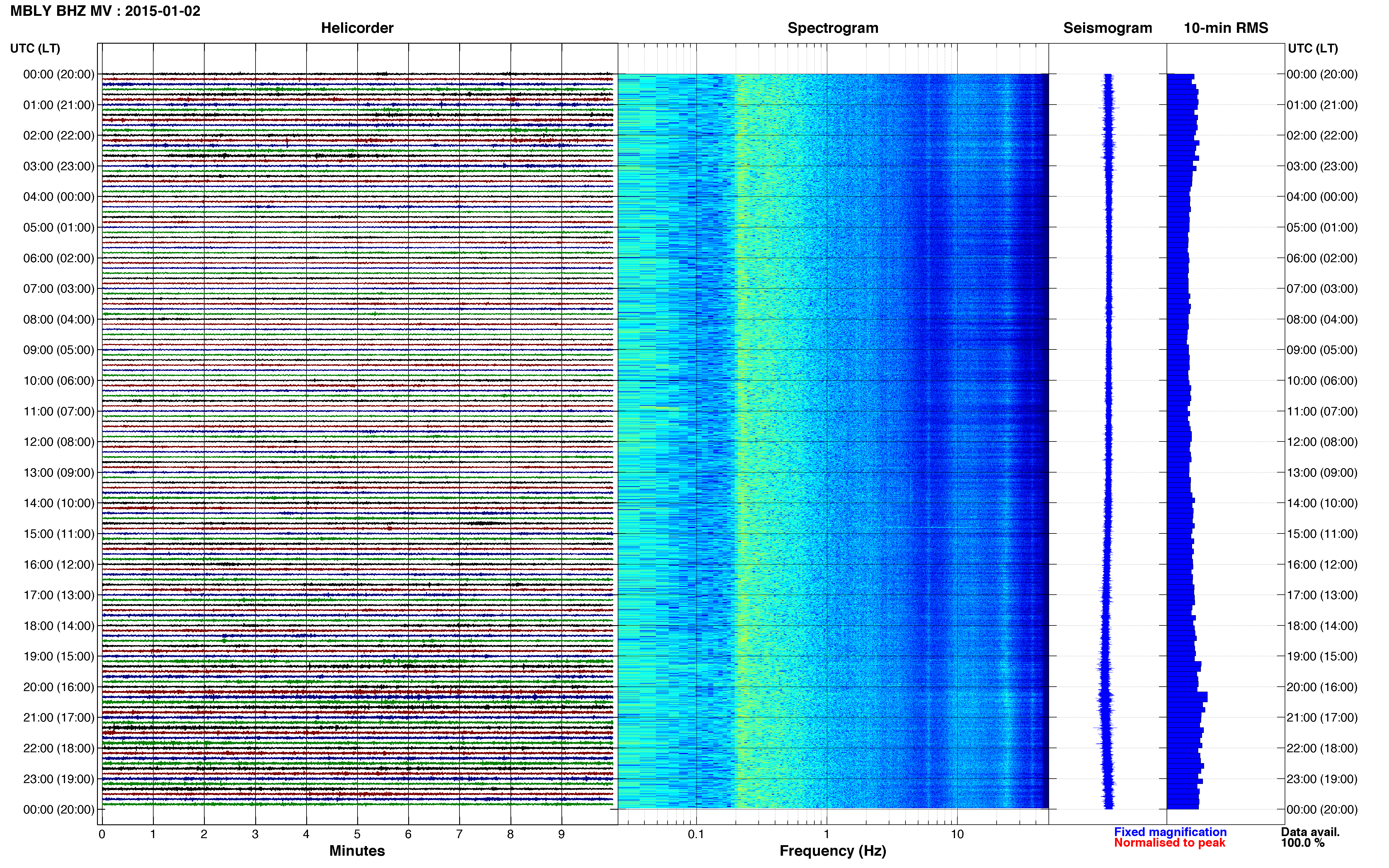Click the 'Data avail.' label
The height and width of the screenshot is (868, 1389).
click(1310, 832)
